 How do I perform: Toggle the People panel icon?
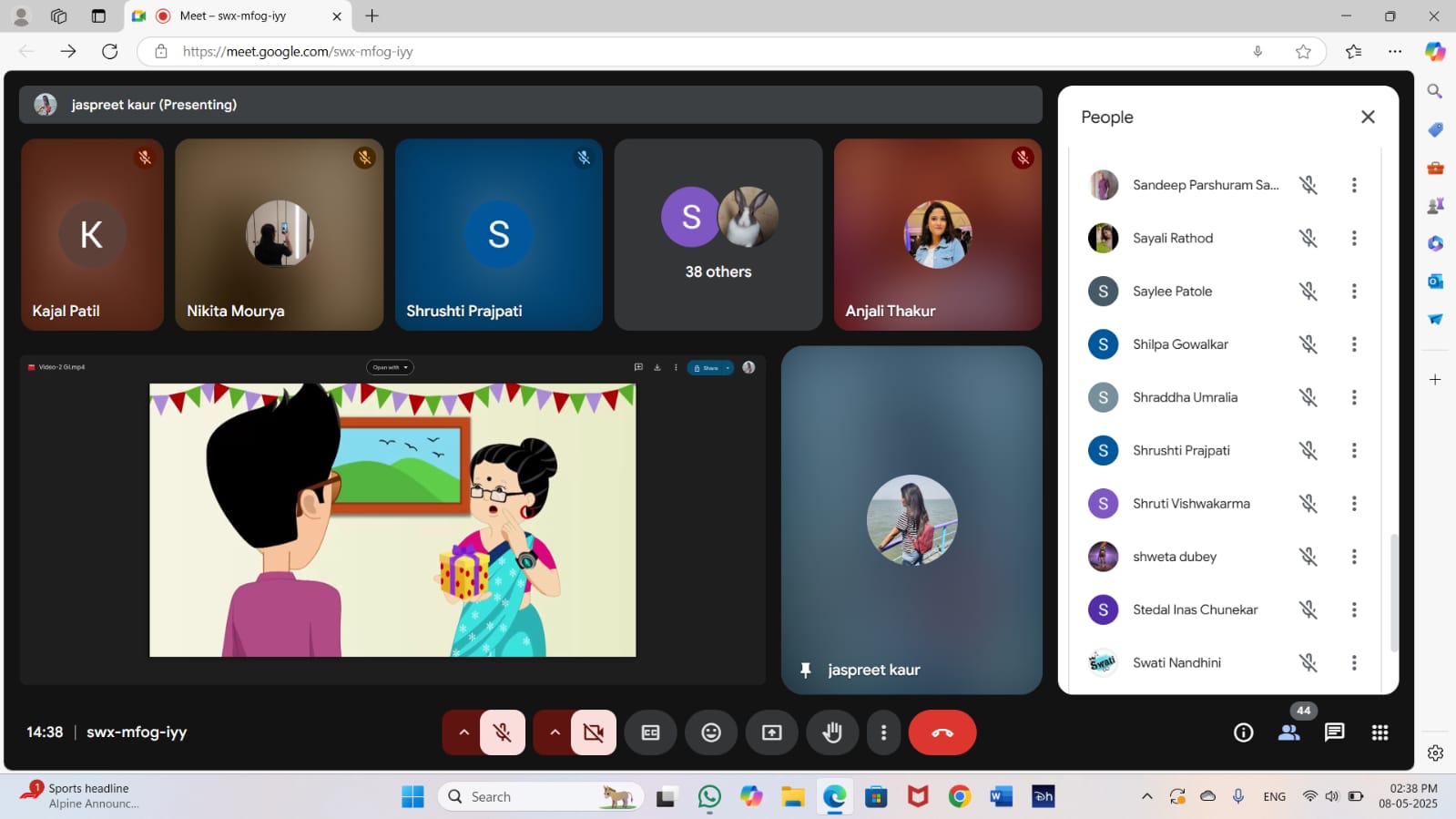1289,732
